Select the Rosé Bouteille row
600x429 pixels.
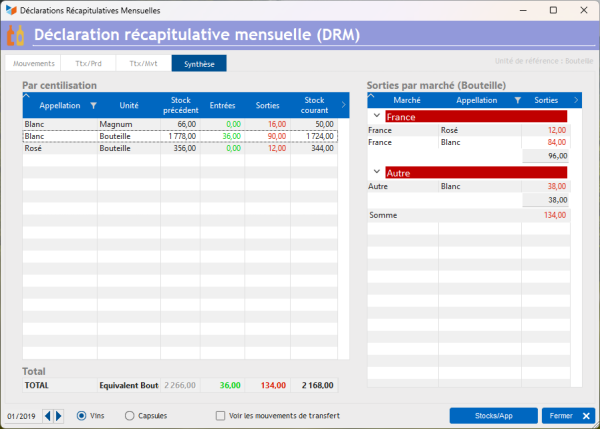click(180, 148)
